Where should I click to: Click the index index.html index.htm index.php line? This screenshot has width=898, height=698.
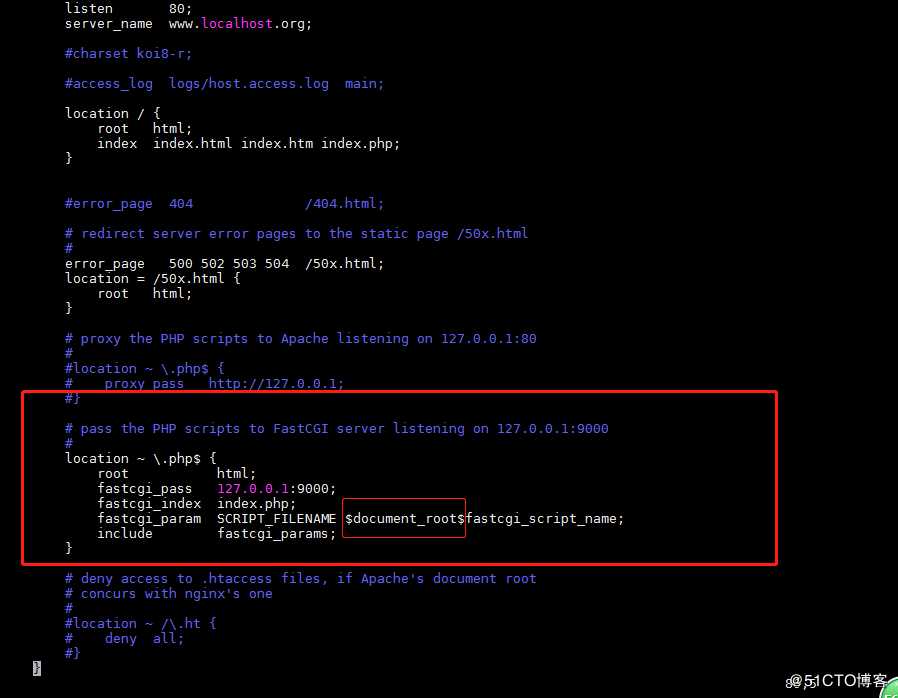(x=248, y=144)
